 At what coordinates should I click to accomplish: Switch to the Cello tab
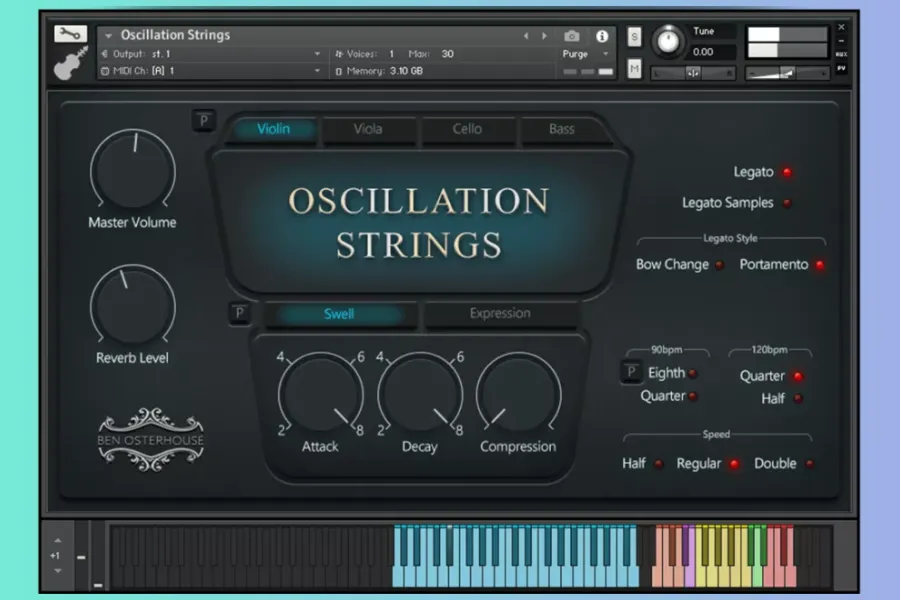tap(466, 129)
